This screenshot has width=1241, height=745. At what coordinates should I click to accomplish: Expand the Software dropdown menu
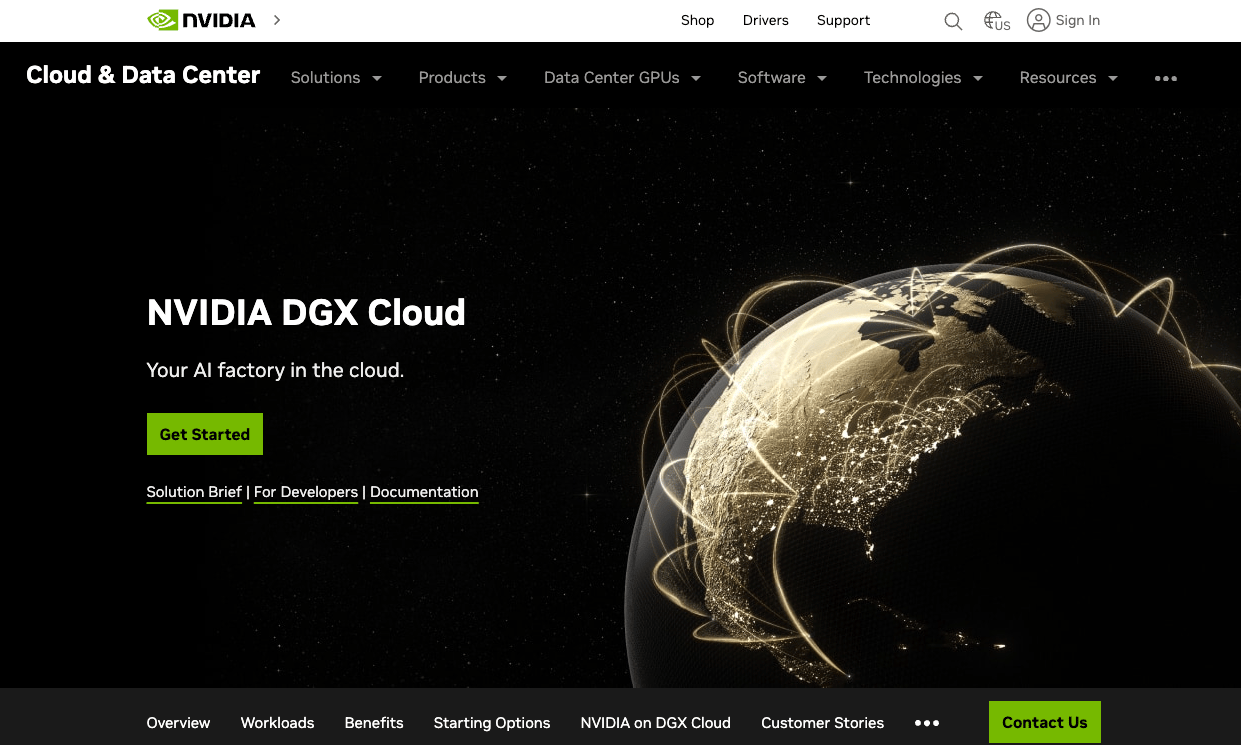(x=782, y=78)
